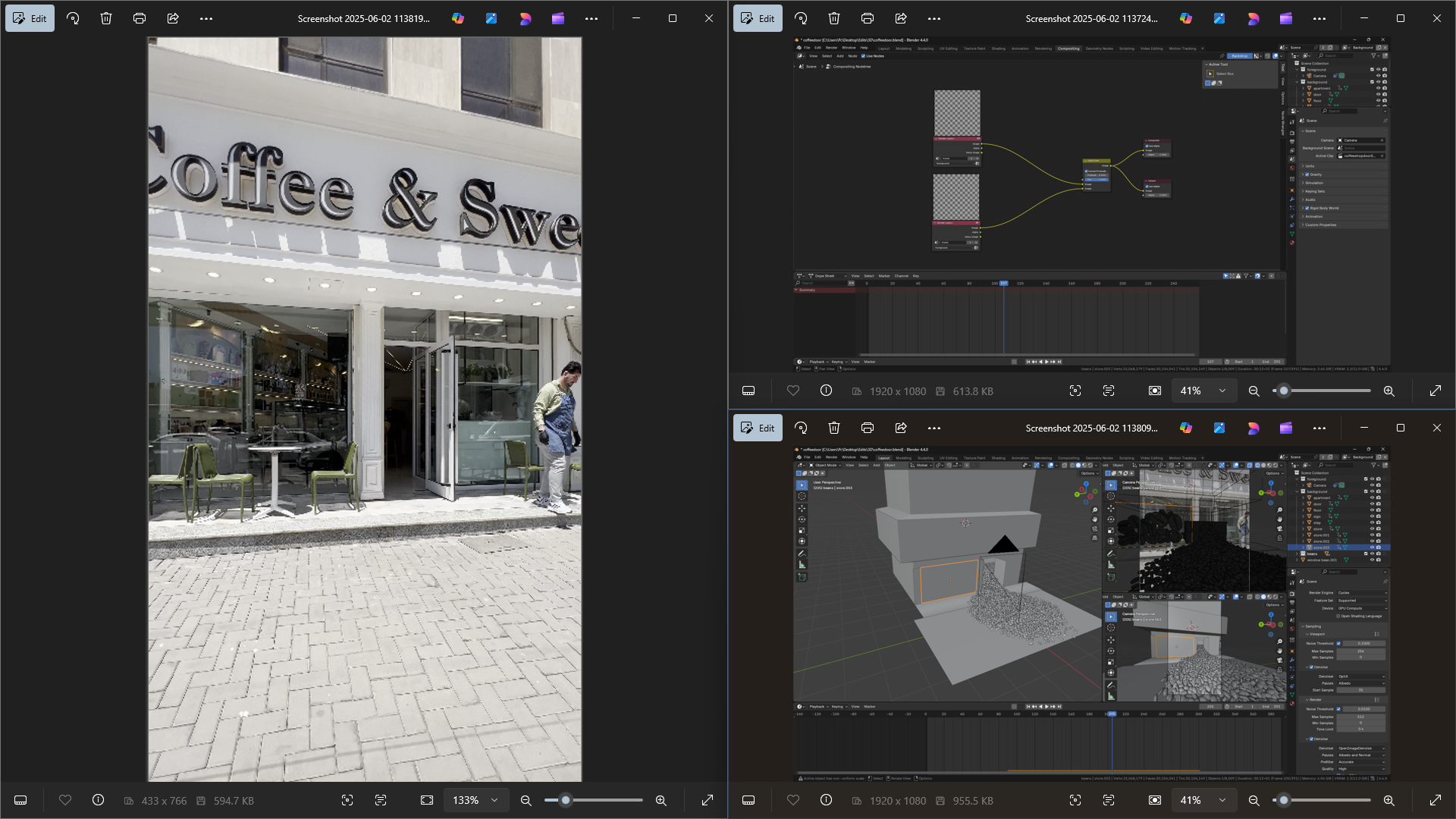Viewport: 1456px width, 819px height.
Task: Rotate the coffee shop photo in left window
Action: (x=73, y=18)
